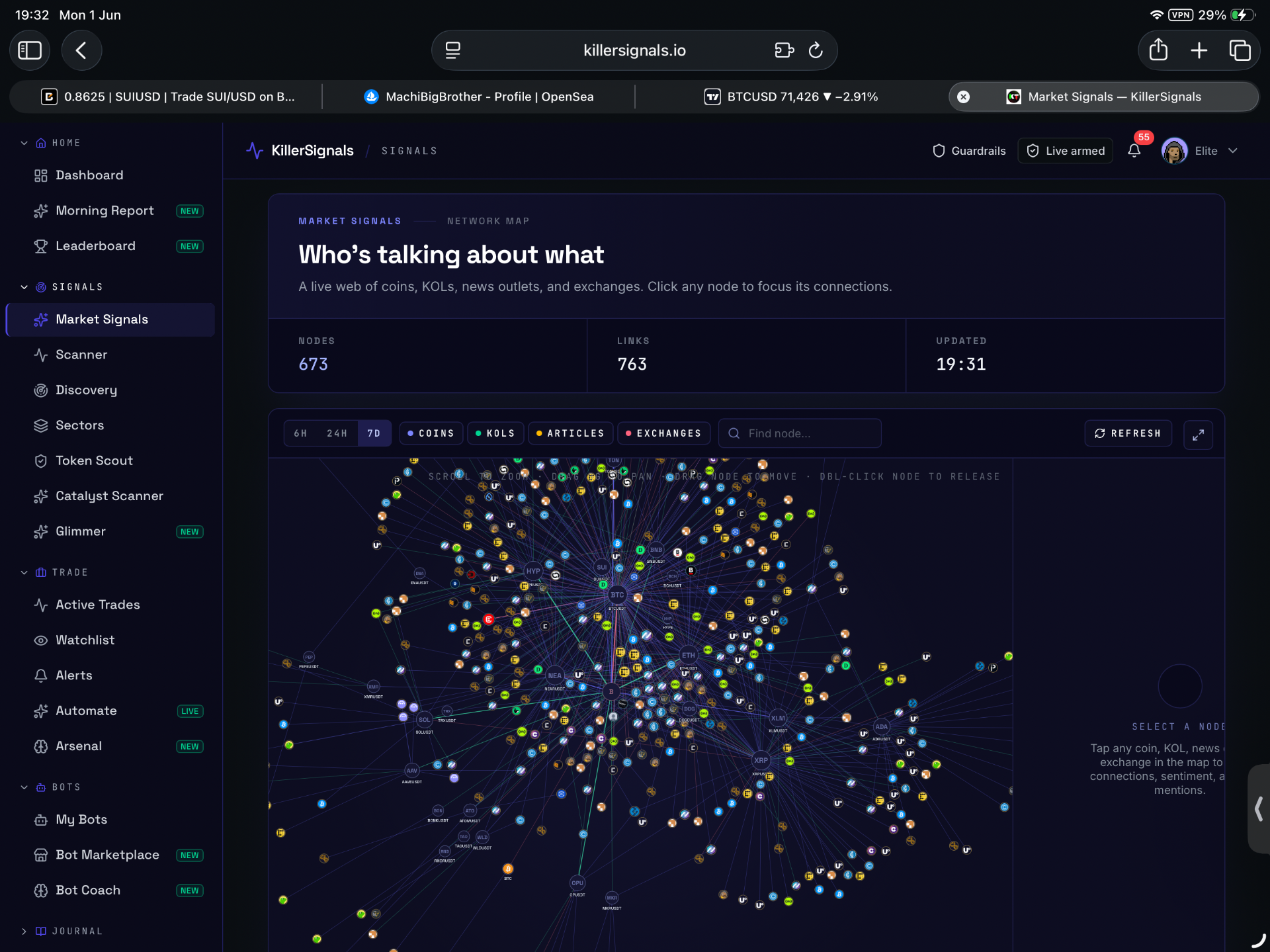Click the SIGNALS breadcrumb
Viewport: 1270px width, 952px height.
pos(409,151)
